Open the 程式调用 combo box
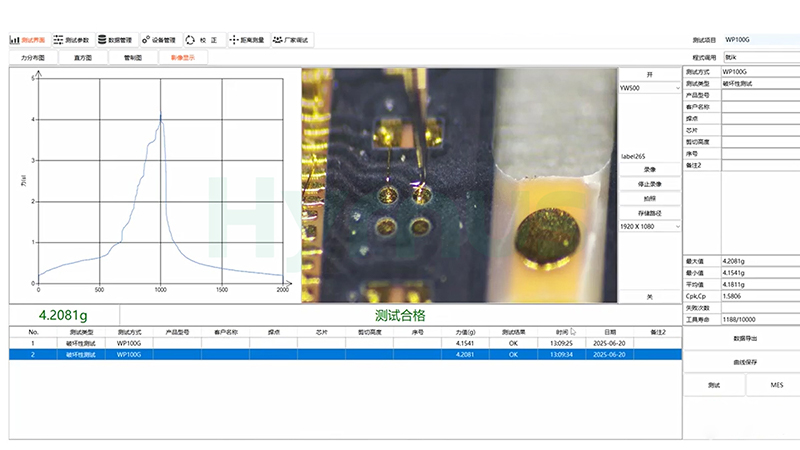 (761, 57)
